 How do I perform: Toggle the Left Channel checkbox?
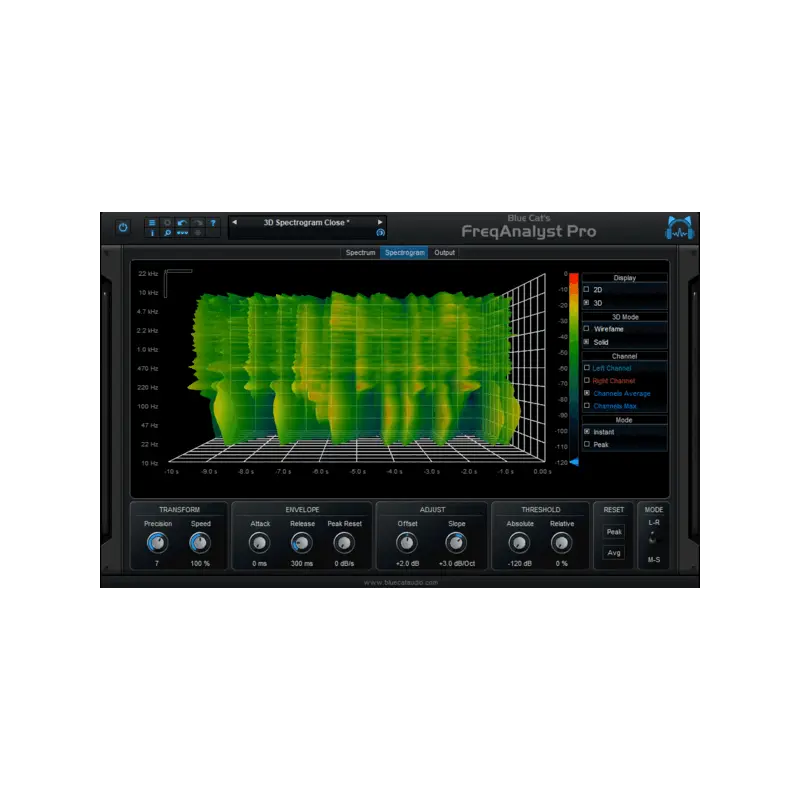587,367
